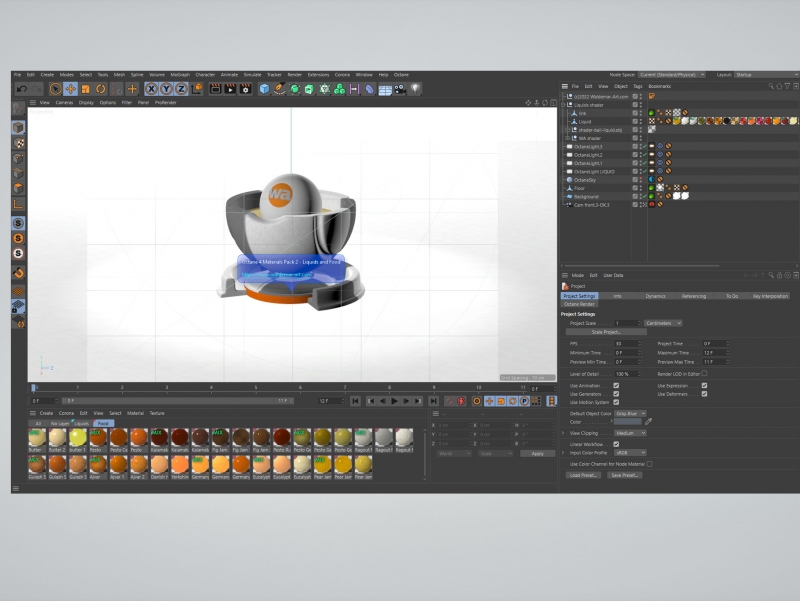The width and height of the screenshot is (800, 601).
Task: Switch to the Dynamics tab
Action: [x=655, y=296]
